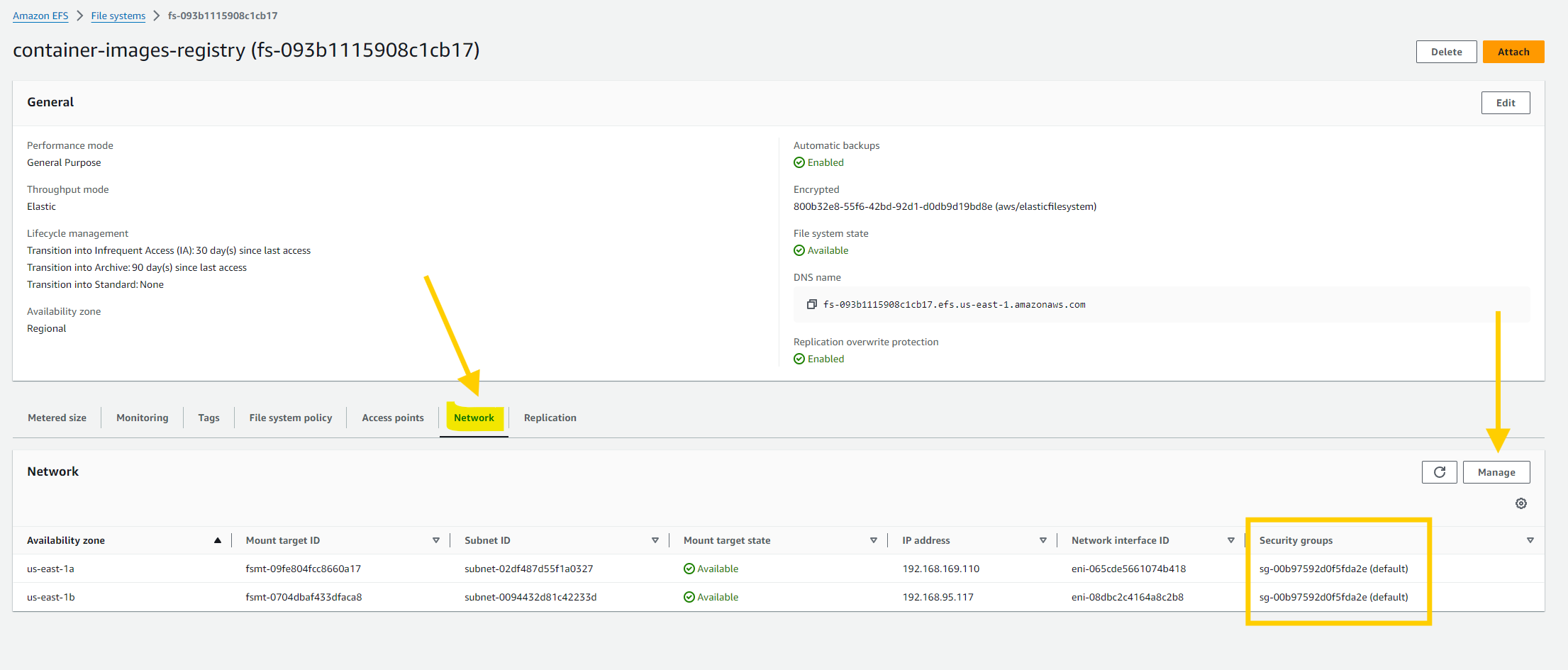Go to Amazon EFS breadcrumb link
This screenshot has width=1568, height=670.
point(40,16)
